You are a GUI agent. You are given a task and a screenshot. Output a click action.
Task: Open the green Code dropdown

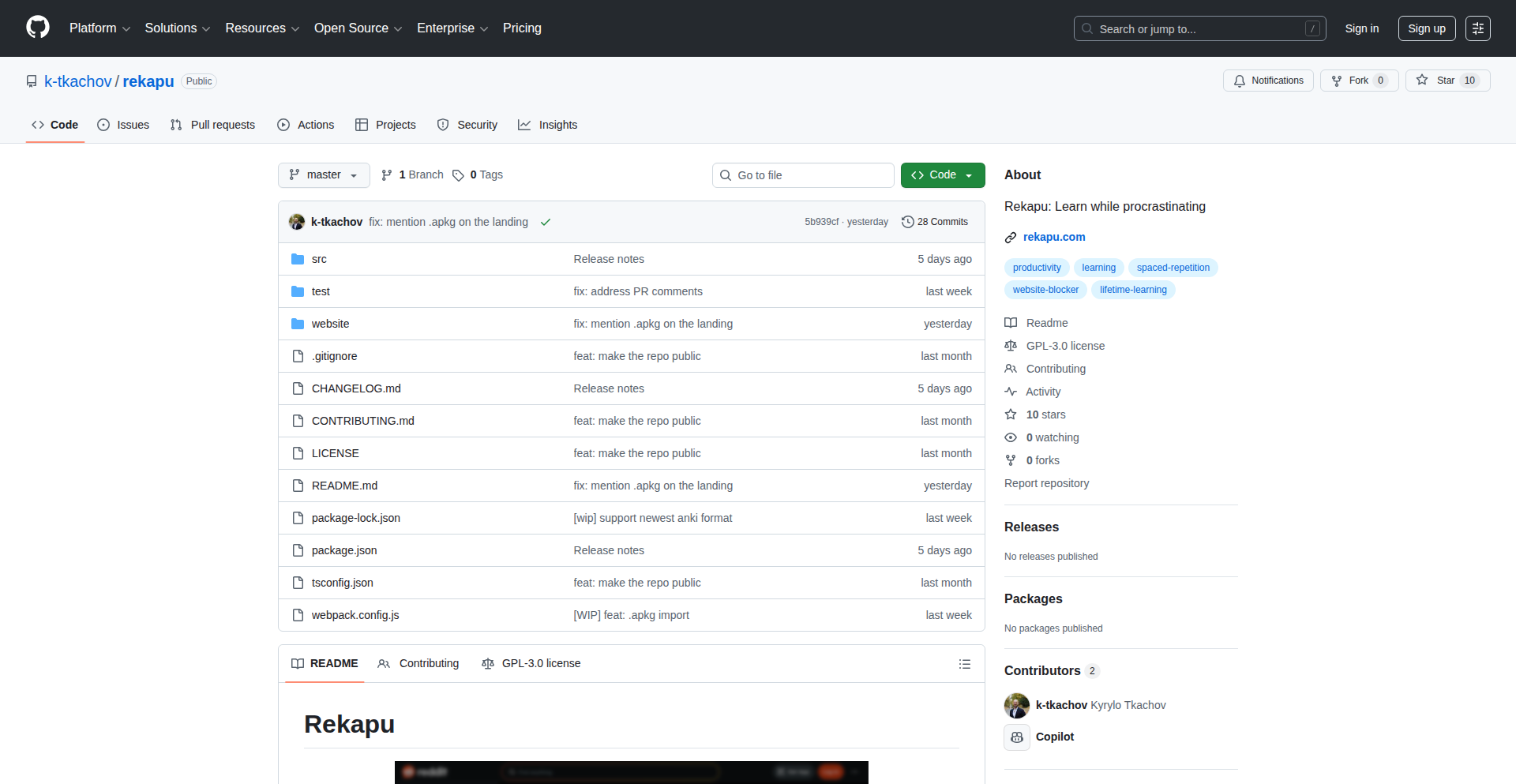click(943, 175)
